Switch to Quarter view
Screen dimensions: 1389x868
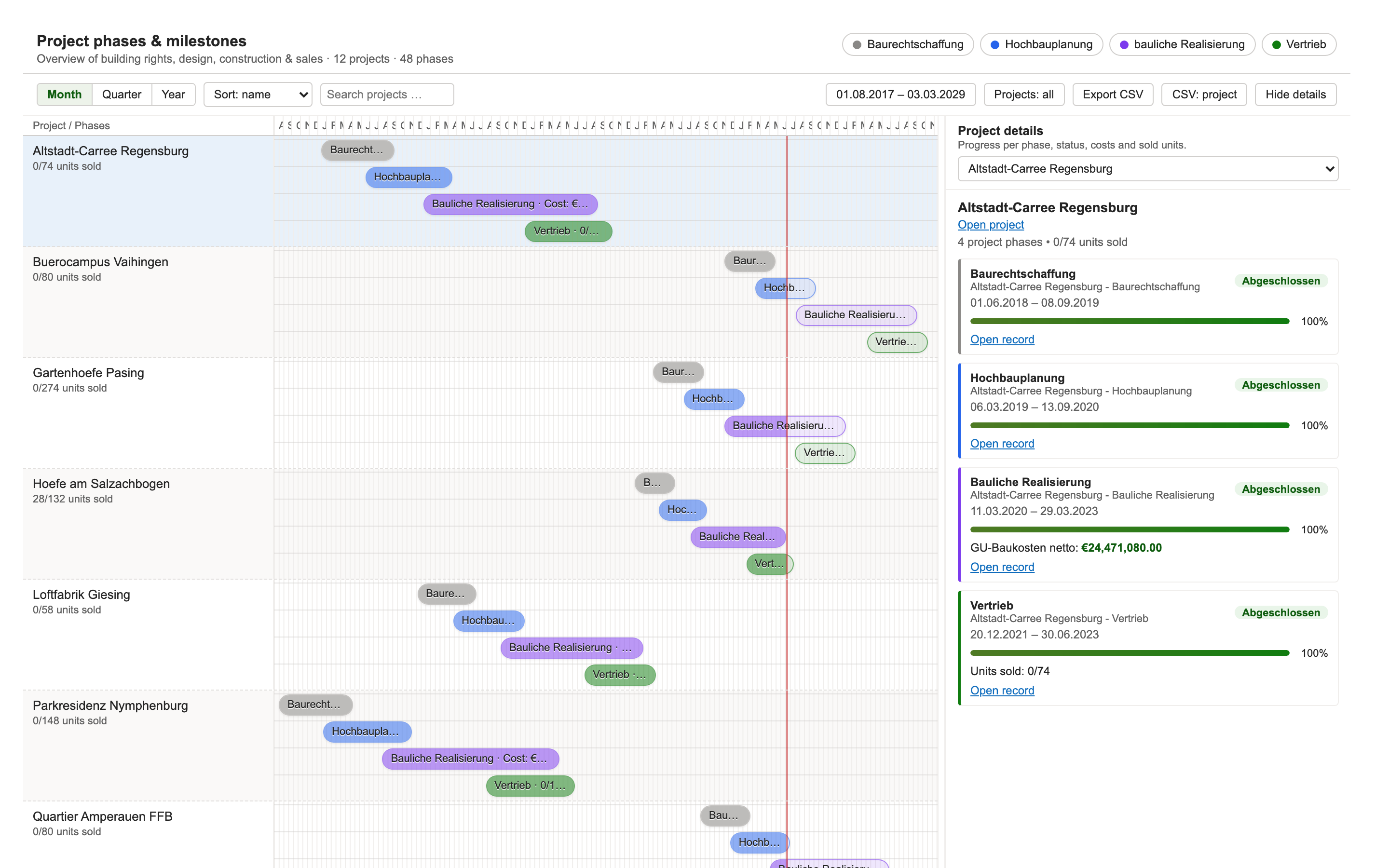coord(122,94)
